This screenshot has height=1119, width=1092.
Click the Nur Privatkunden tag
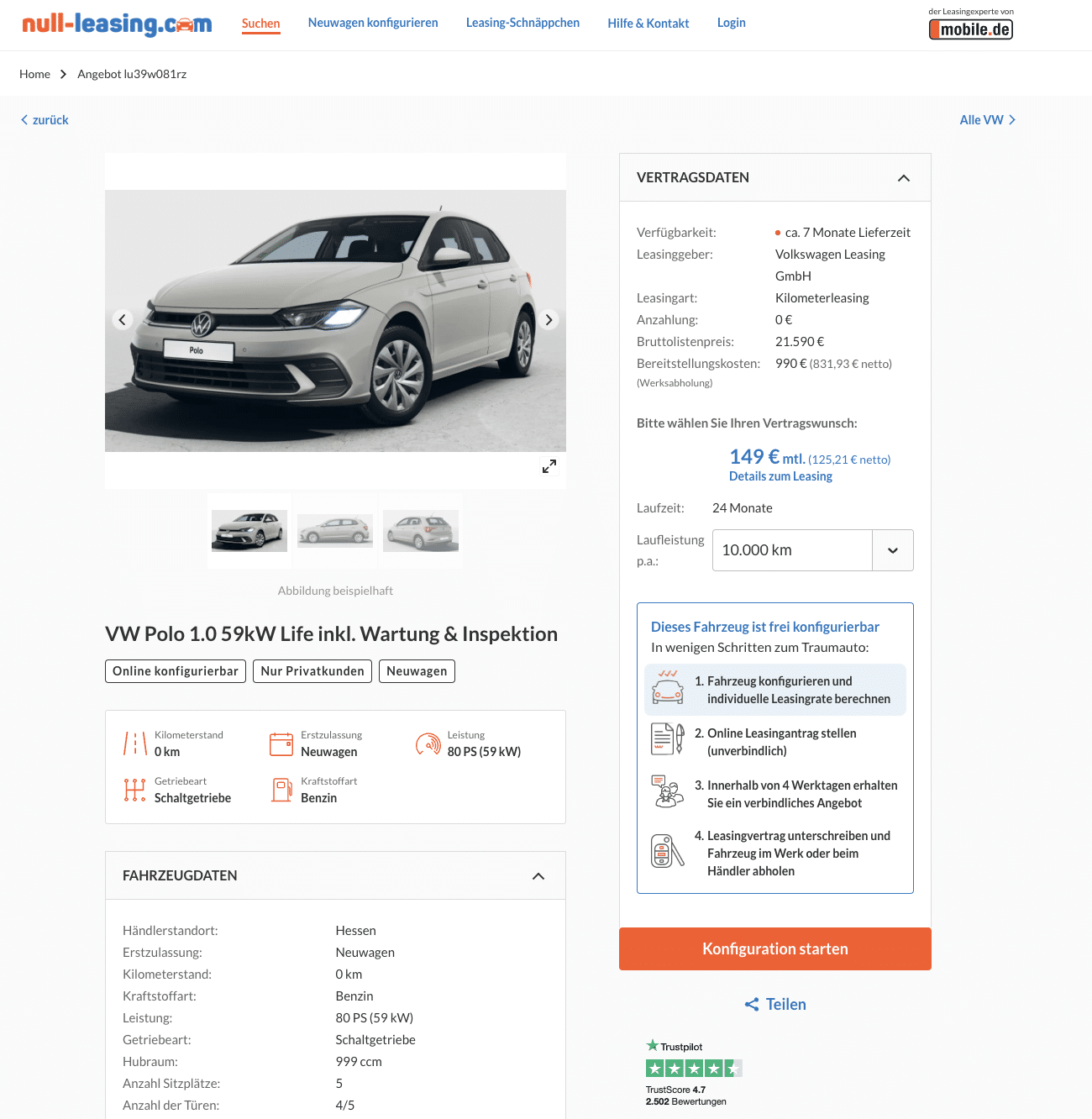click(x=312, y=671)
